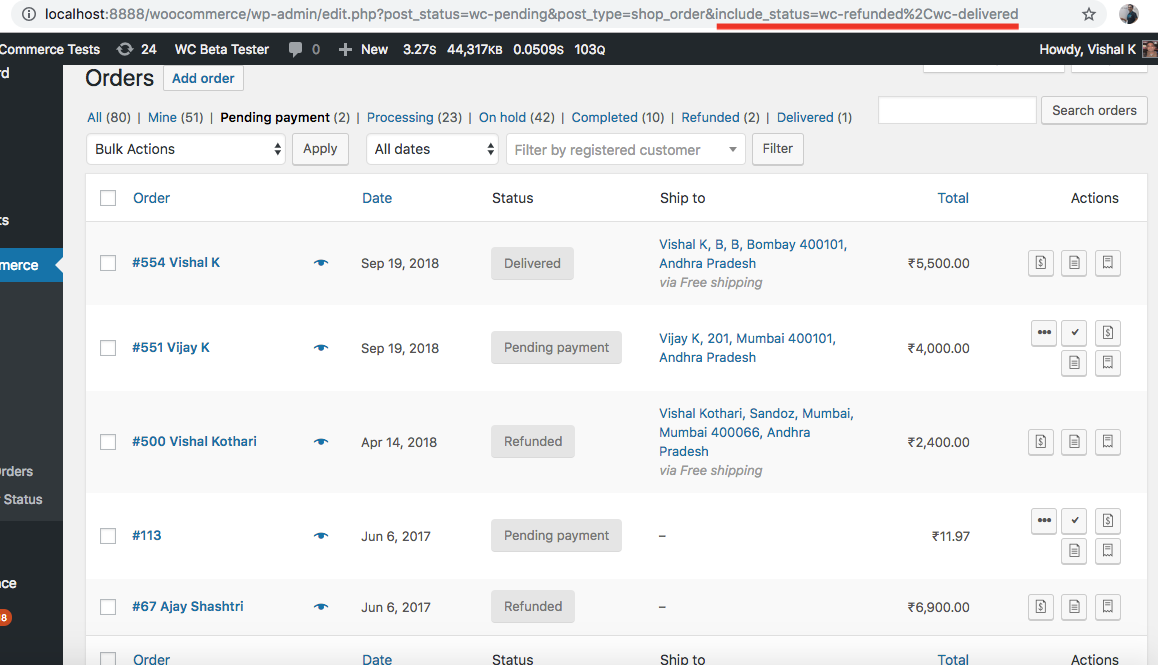Open the comments bubble icon in admin bar

pos(295,50)
